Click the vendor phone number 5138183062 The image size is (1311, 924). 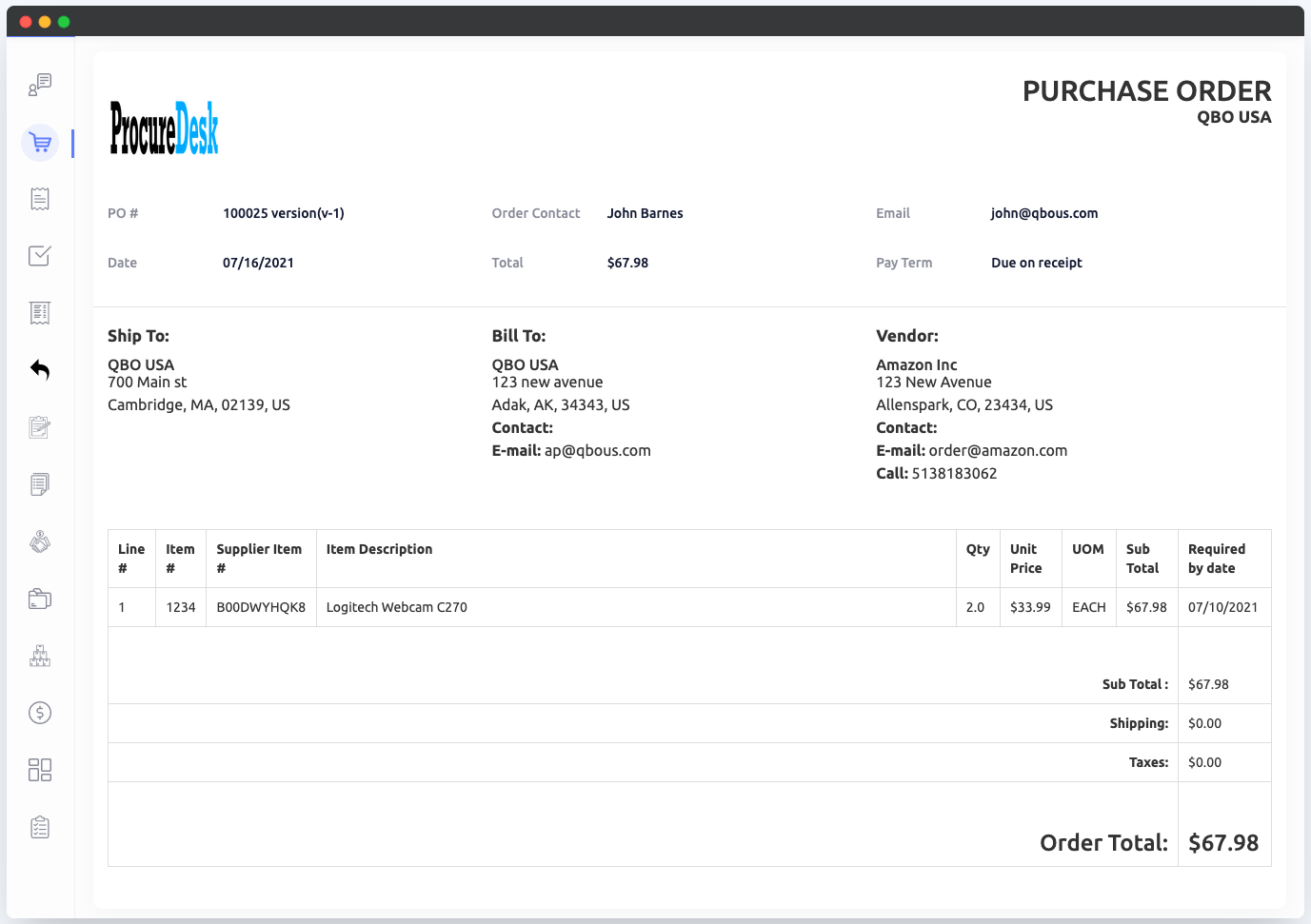pos(954,474)
